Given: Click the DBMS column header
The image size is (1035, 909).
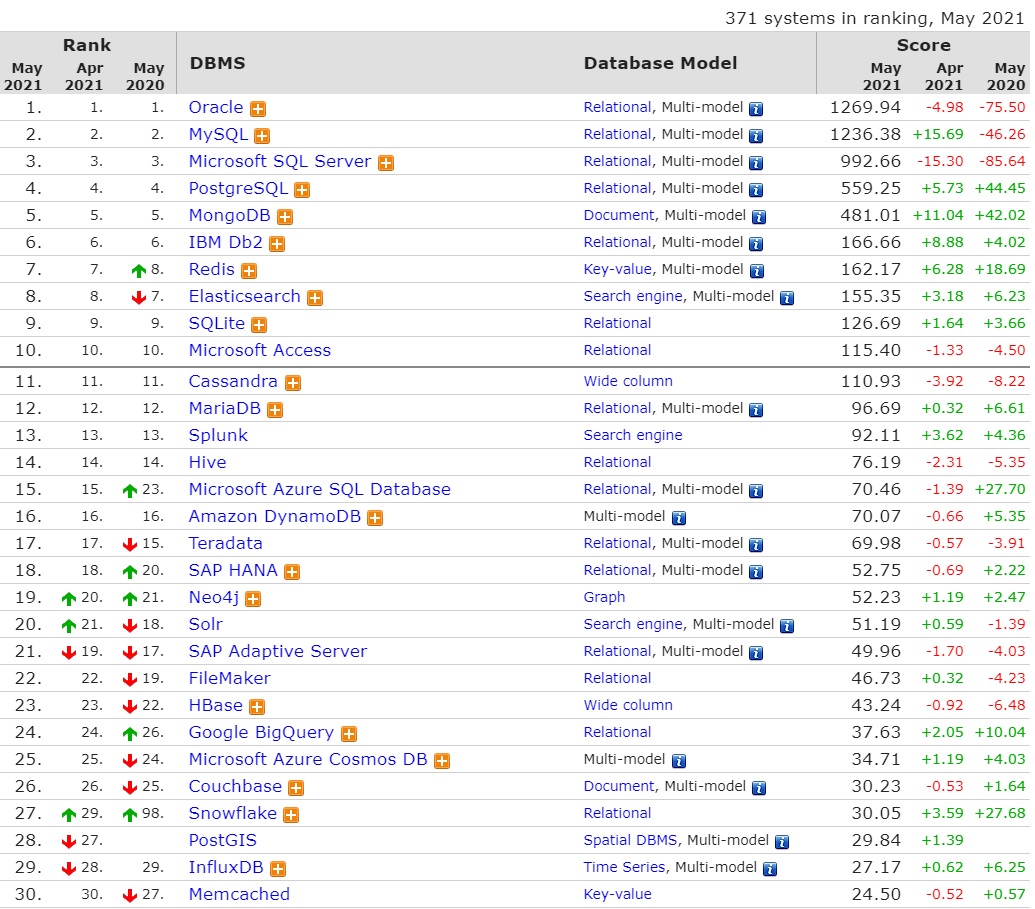Looking at the screenshot, I should point(217,63).
